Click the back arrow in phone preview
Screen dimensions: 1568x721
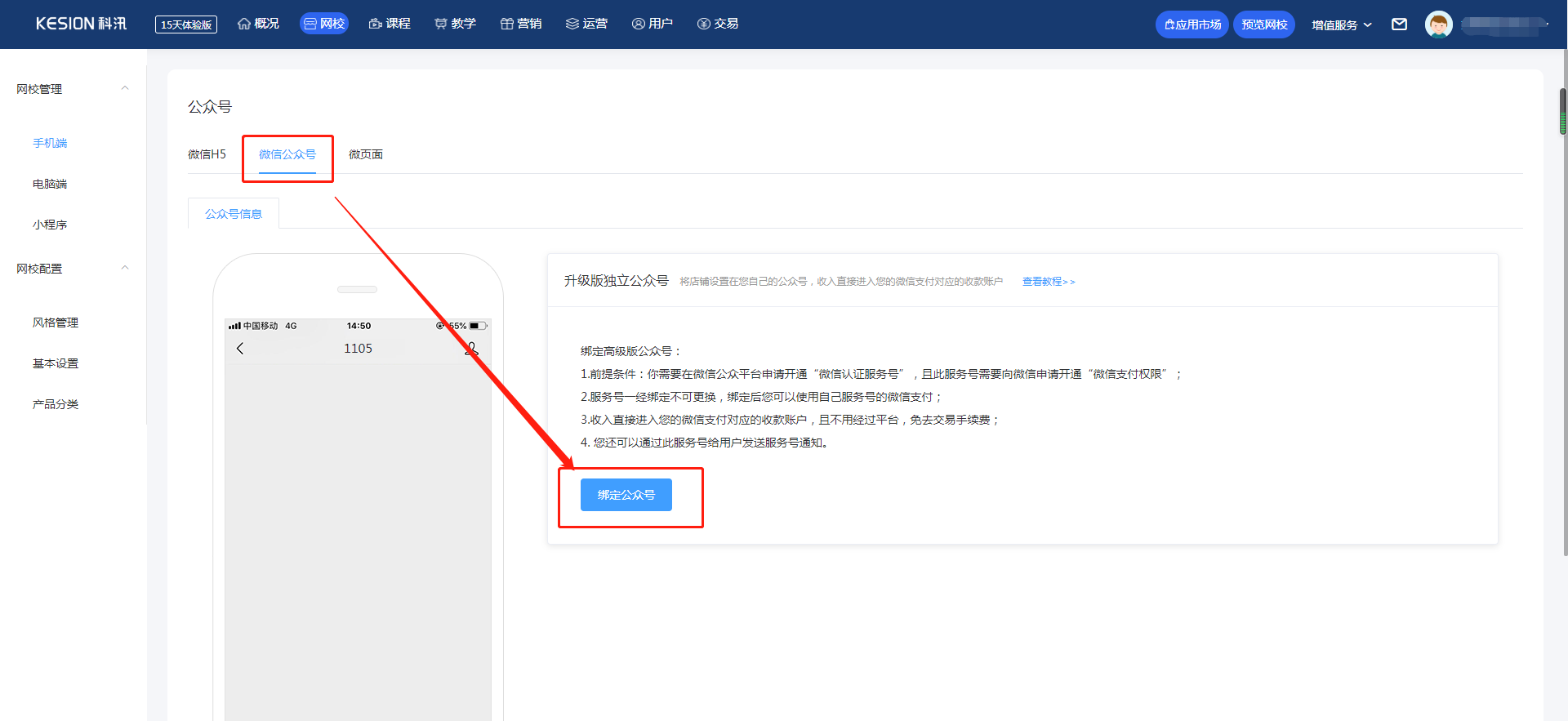click(x=240, y=349)
